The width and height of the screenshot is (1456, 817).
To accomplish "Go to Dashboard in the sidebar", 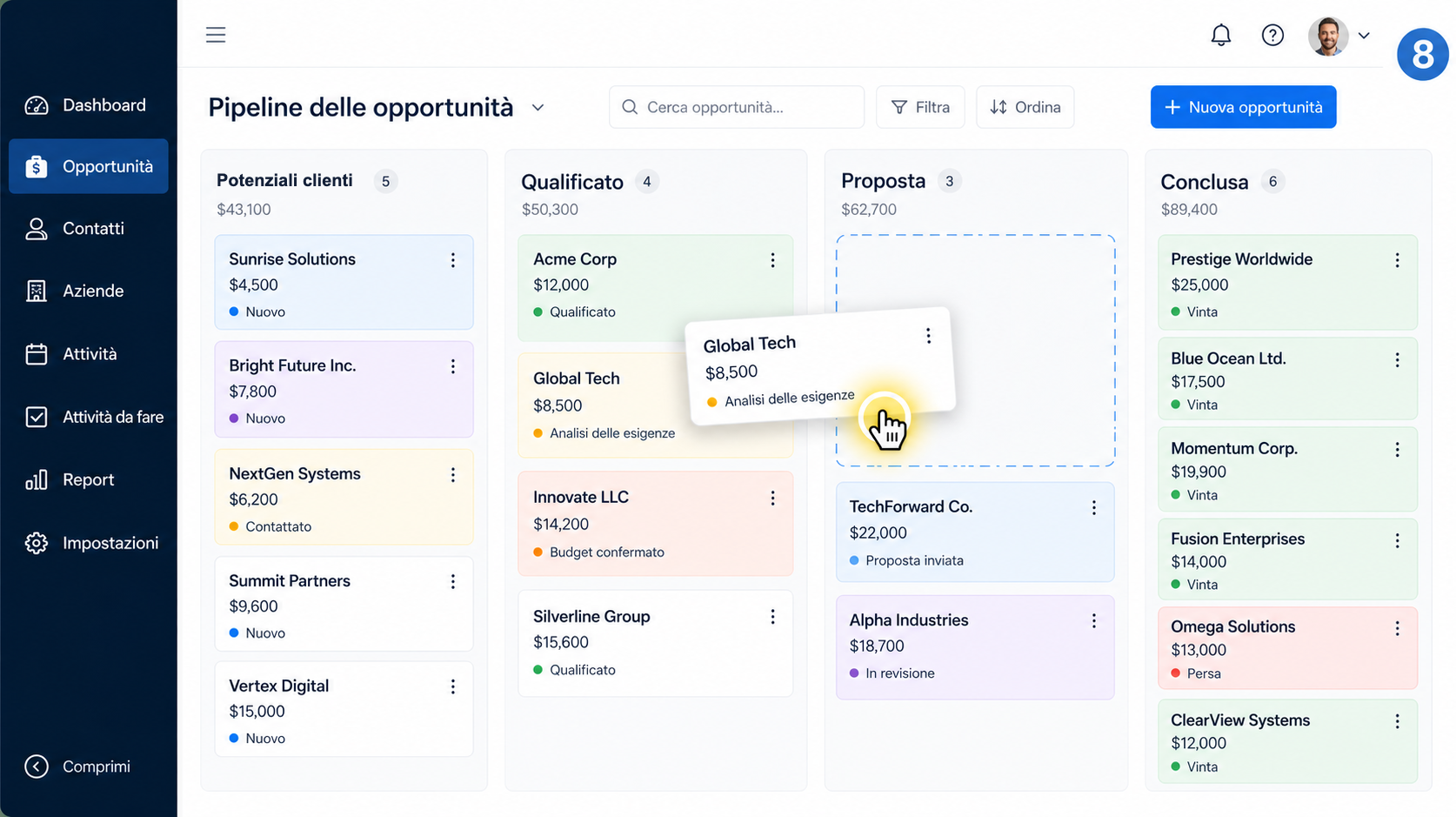I will pos(89,105).
